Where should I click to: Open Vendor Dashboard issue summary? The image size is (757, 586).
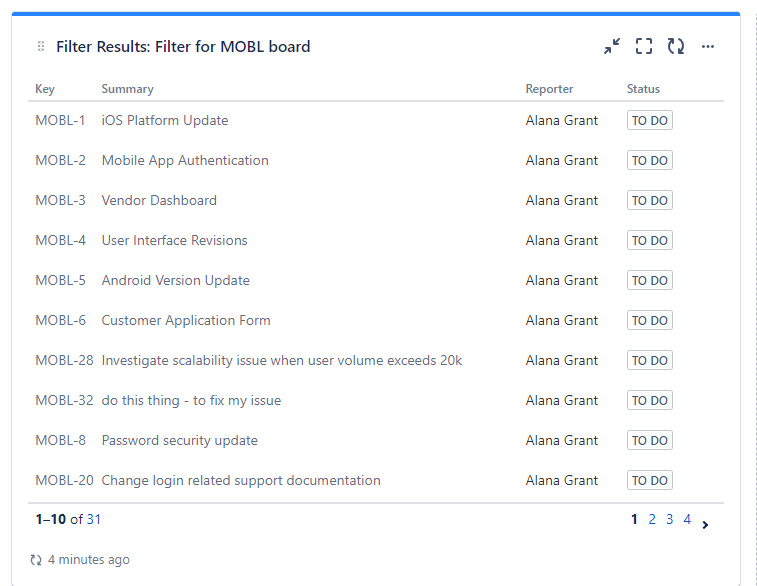159,200
